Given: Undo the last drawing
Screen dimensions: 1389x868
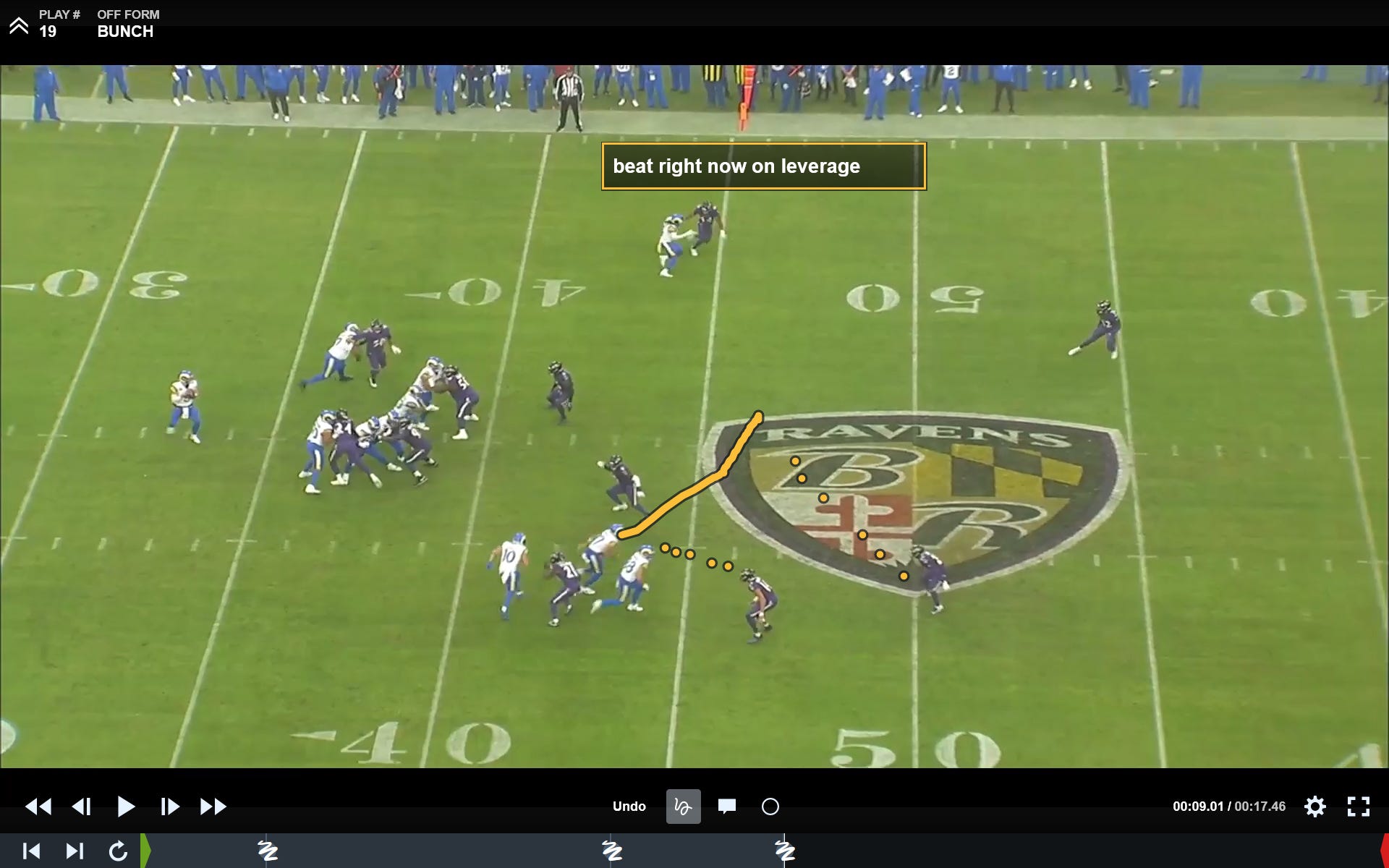Looking at the screenshot, I should click(x=629, y=807).
